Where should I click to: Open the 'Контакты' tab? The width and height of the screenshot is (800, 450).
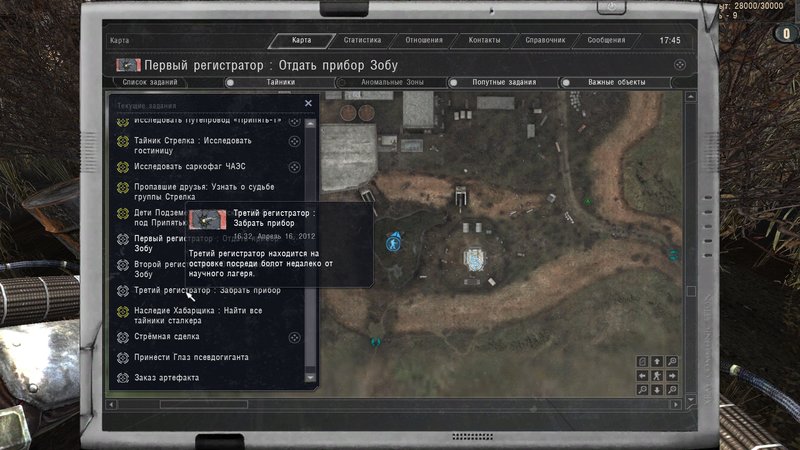484,41
